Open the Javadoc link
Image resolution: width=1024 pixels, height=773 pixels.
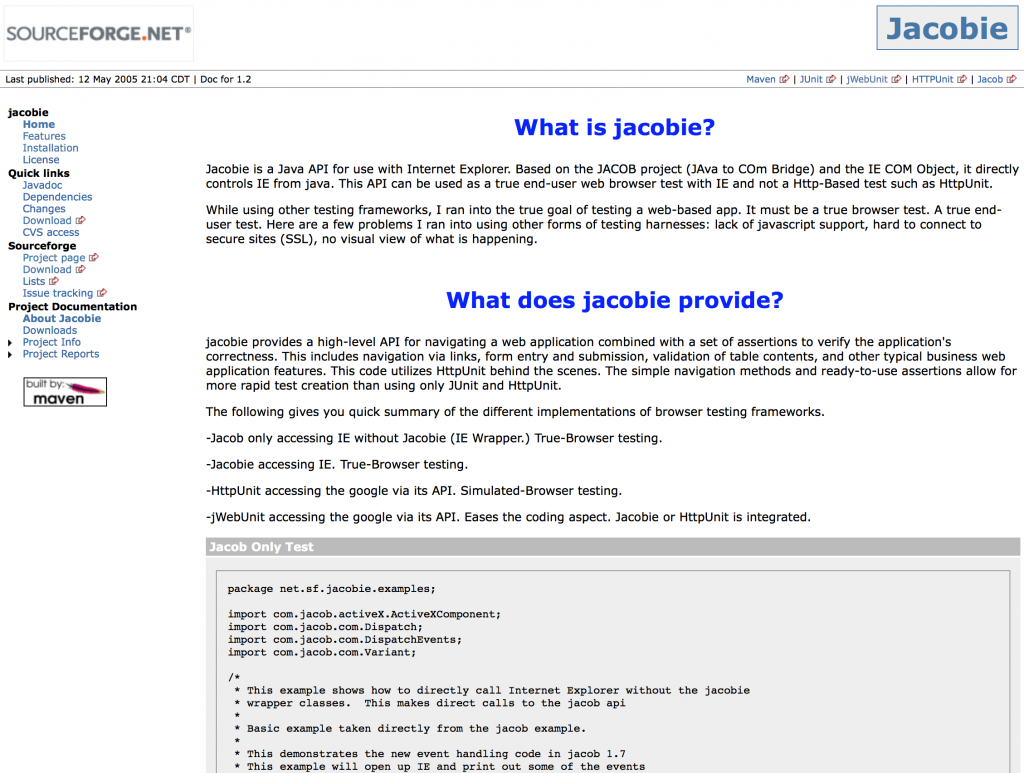click(x=42, y=185)
